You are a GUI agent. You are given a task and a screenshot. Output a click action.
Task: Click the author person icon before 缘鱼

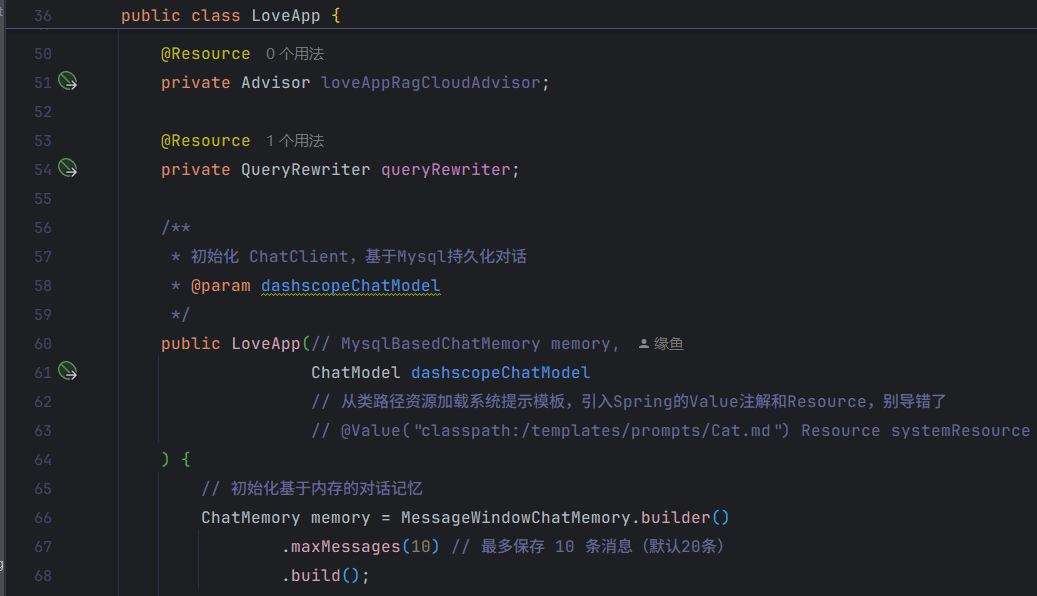(644, 344)
